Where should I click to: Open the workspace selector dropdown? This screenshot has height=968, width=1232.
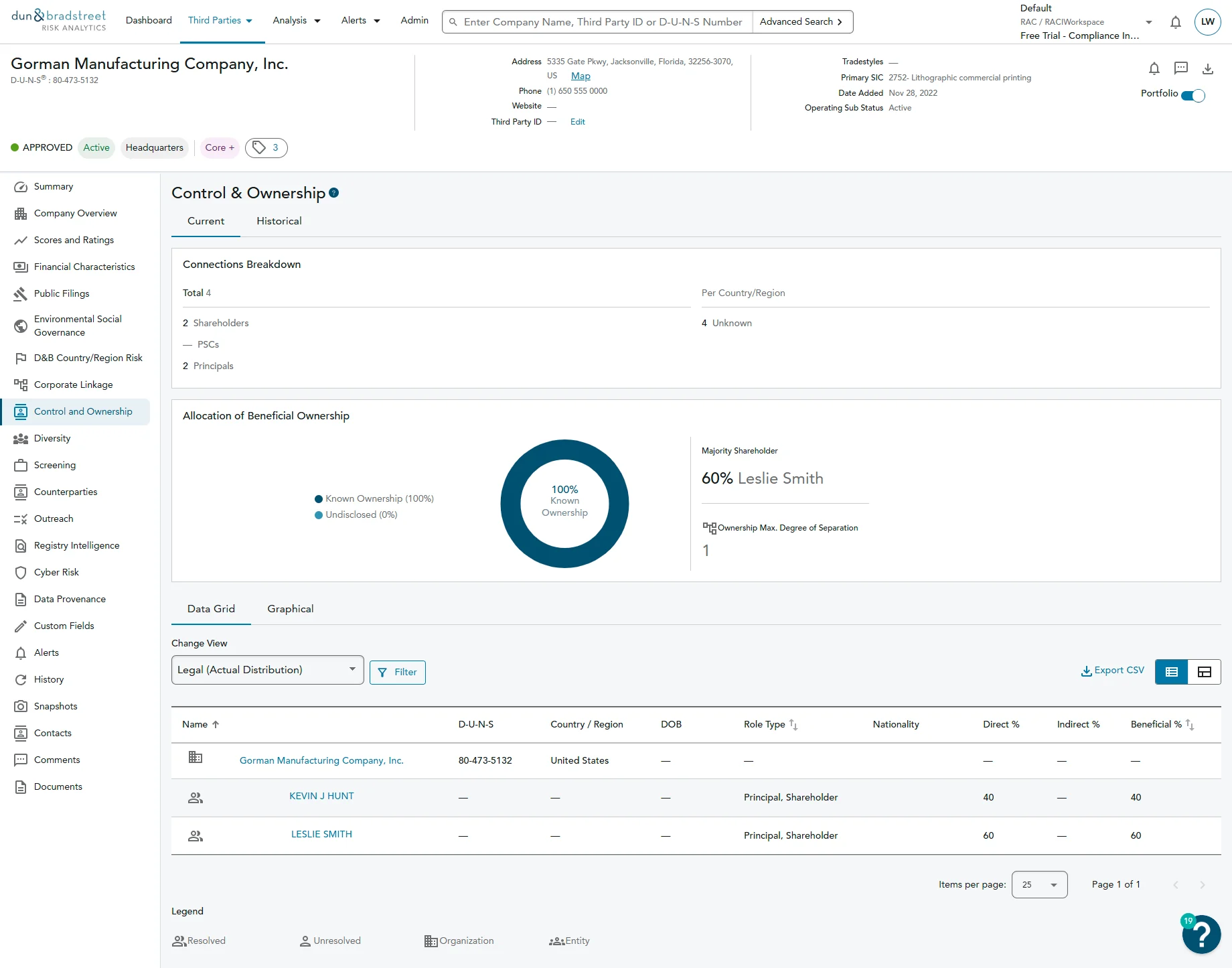click(x=1149, y=22)
